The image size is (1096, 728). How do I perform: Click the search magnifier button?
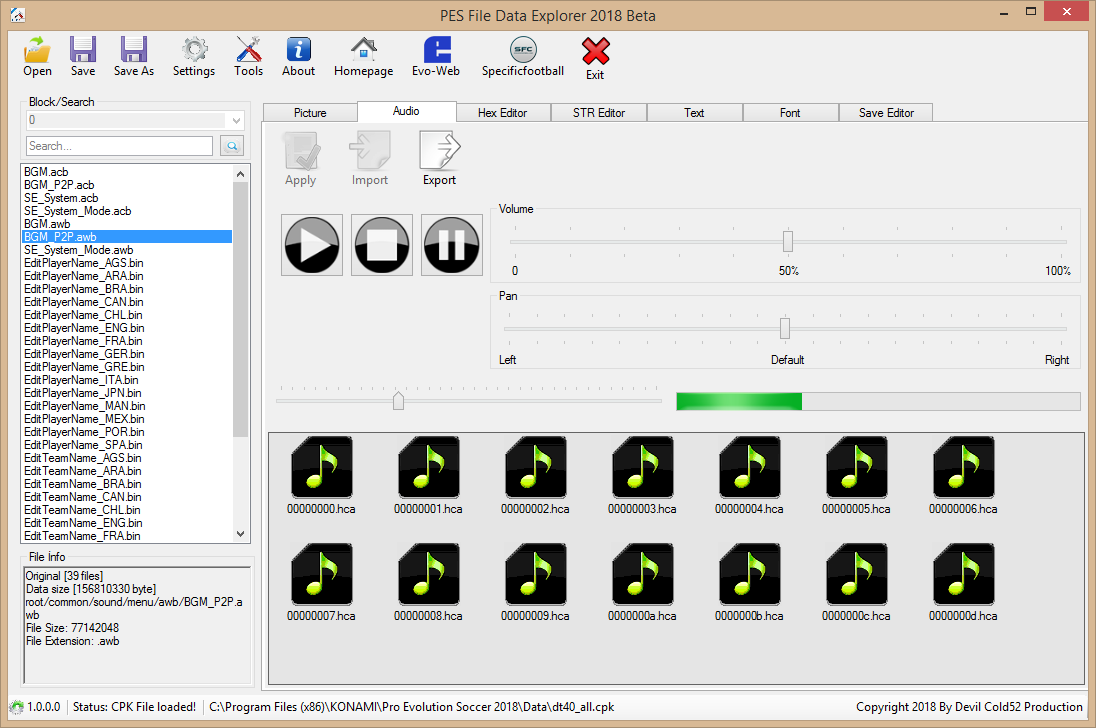coord(232,146)
